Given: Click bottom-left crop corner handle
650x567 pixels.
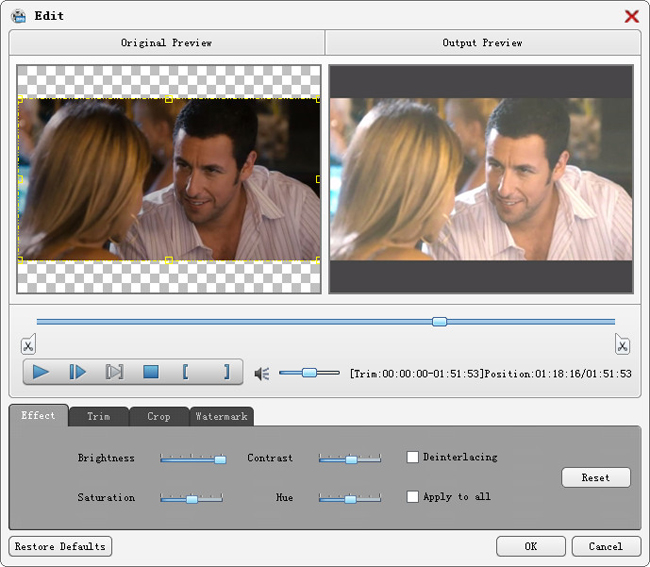Looking at the screenshot, I should point(20,260).
